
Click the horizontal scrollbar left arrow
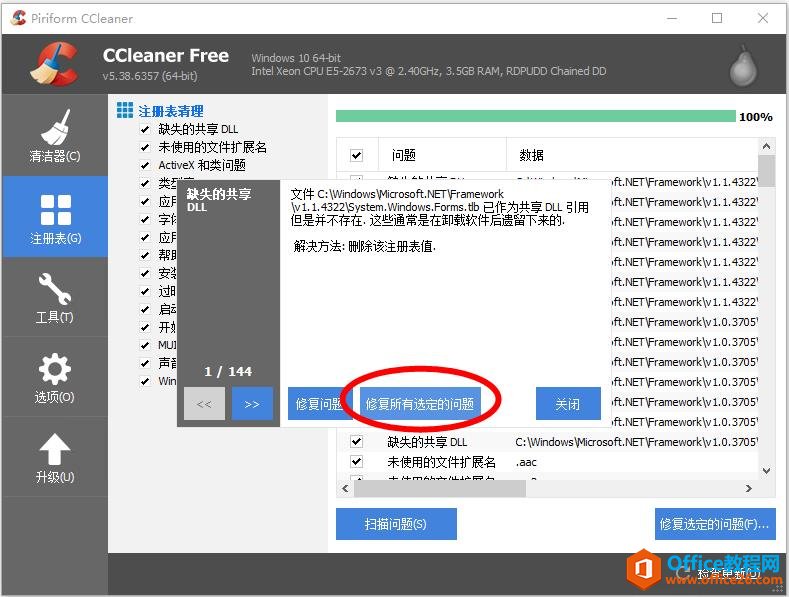pos(345,488)
